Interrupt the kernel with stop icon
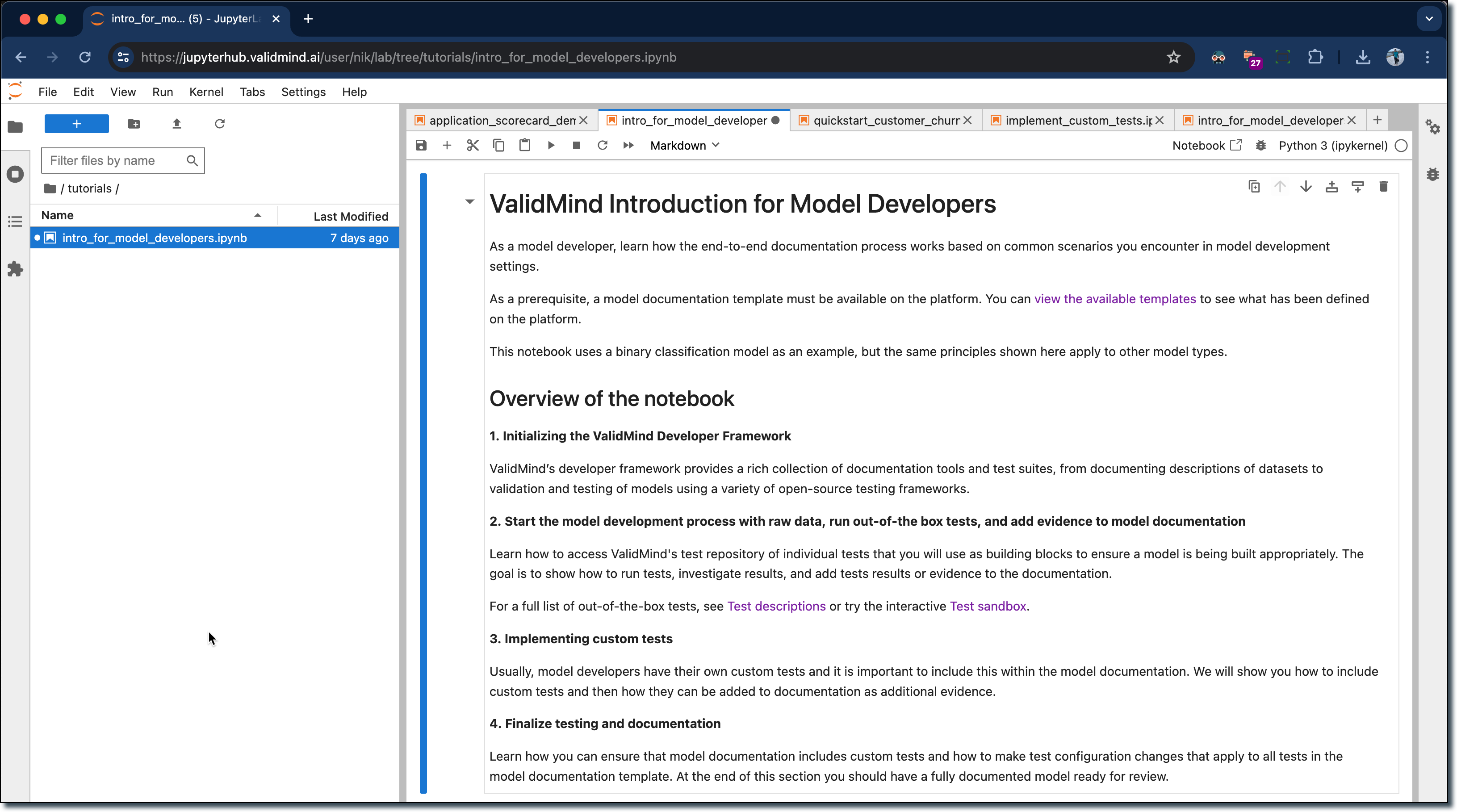 (x=576, y=145)
